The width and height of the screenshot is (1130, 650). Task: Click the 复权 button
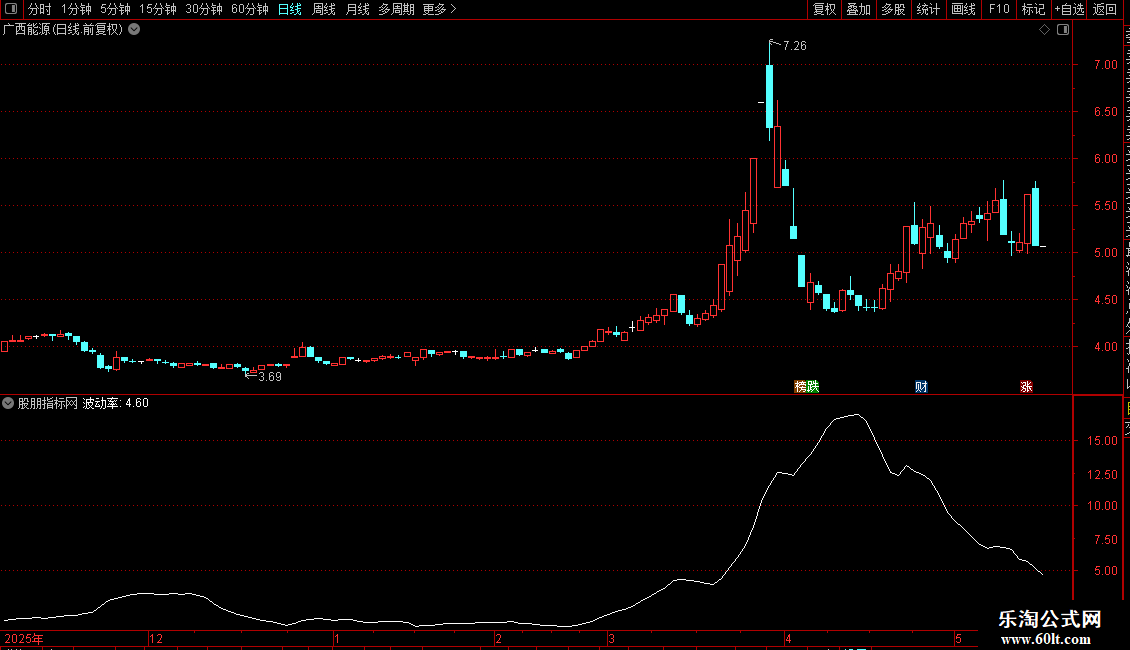[824, 9]
